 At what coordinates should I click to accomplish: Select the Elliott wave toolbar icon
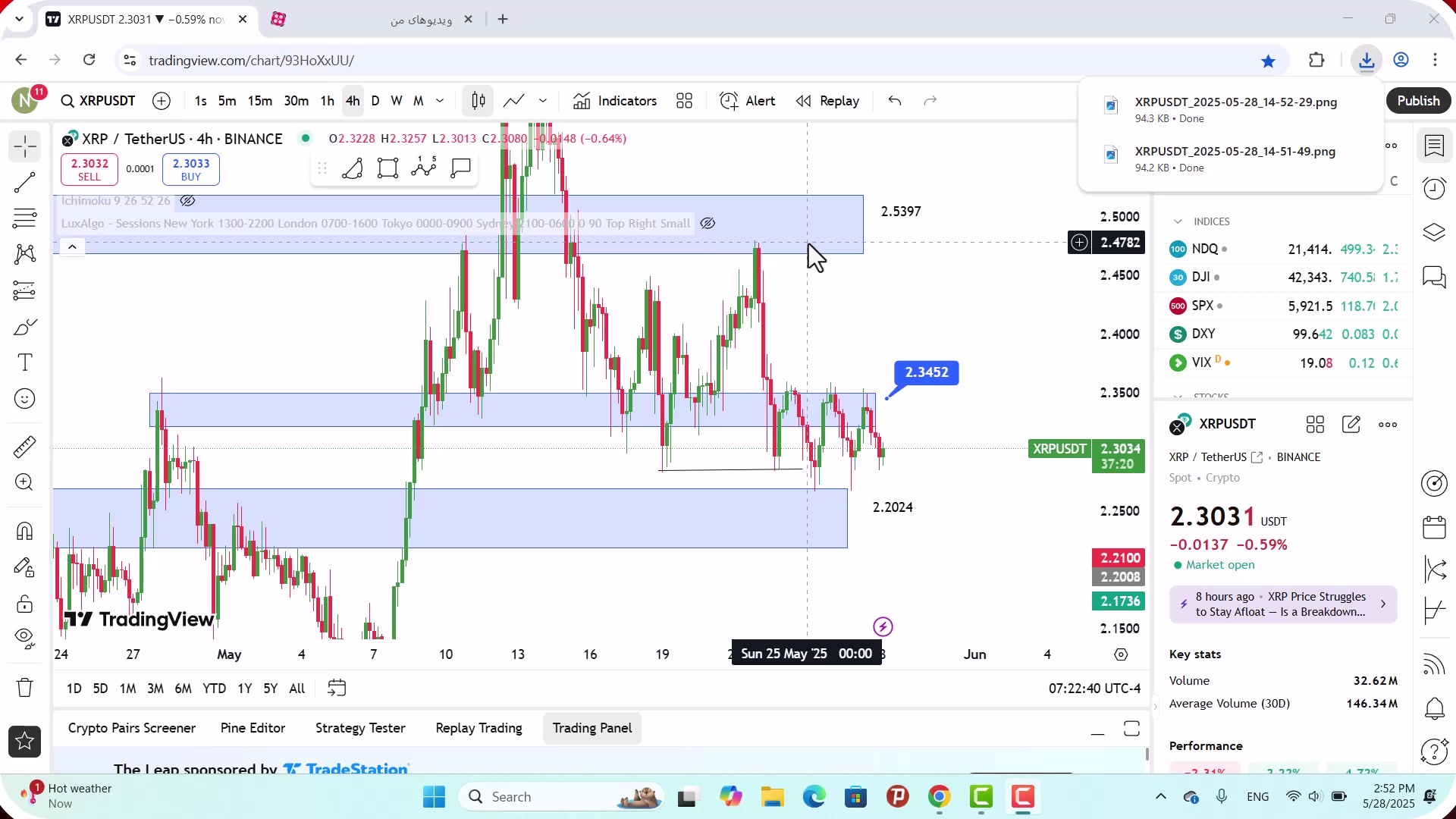(424, 168)
